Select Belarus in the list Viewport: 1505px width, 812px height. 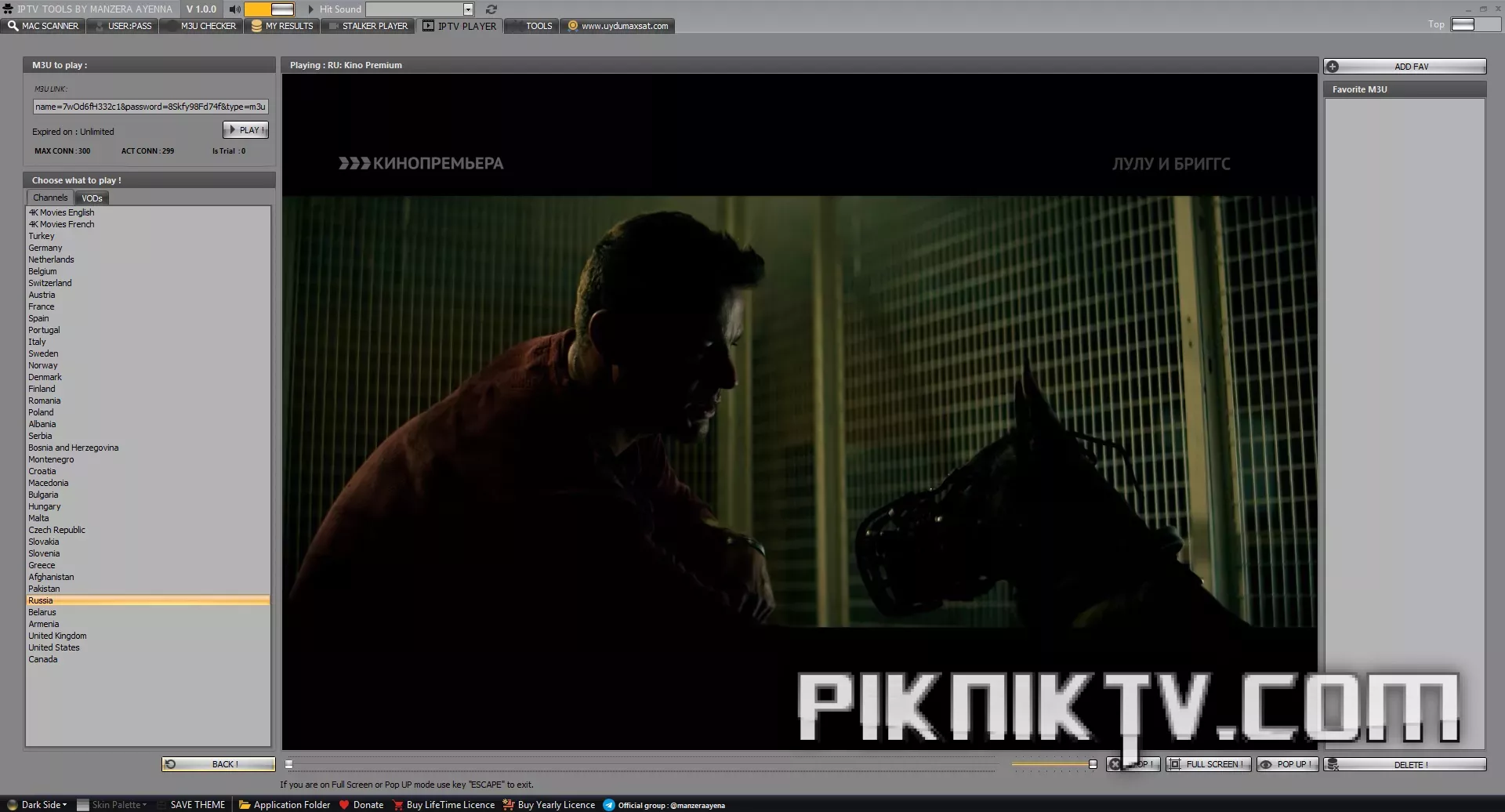click(148, 612)
